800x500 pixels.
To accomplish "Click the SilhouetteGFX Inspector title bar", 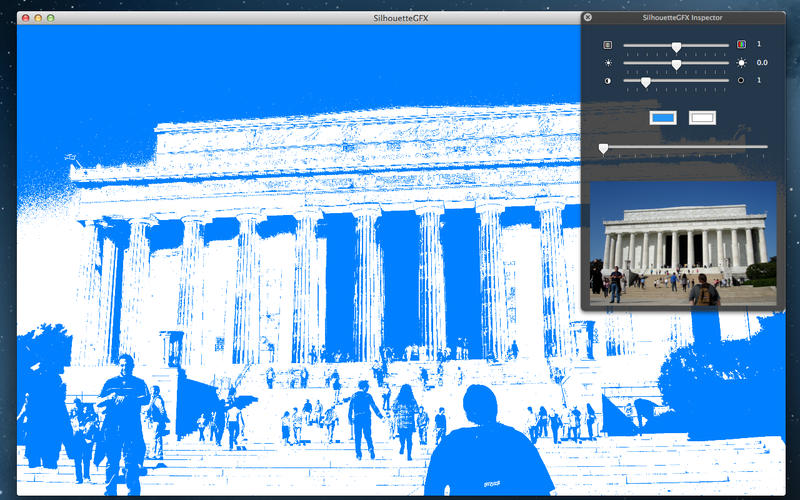I will point(682,17).
